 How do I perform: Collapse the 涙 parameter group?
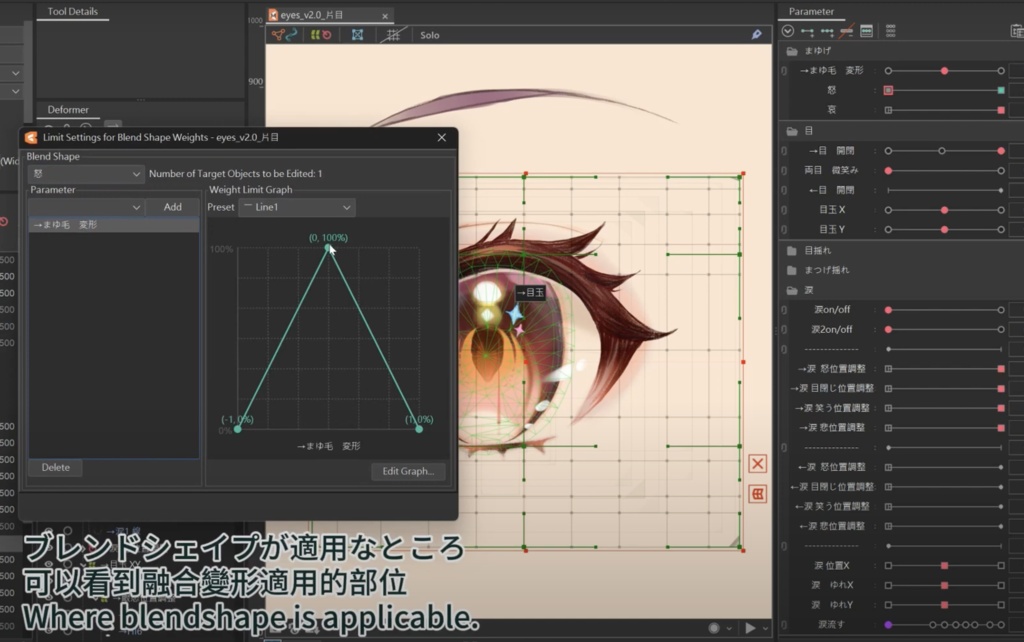coord(793,289)
